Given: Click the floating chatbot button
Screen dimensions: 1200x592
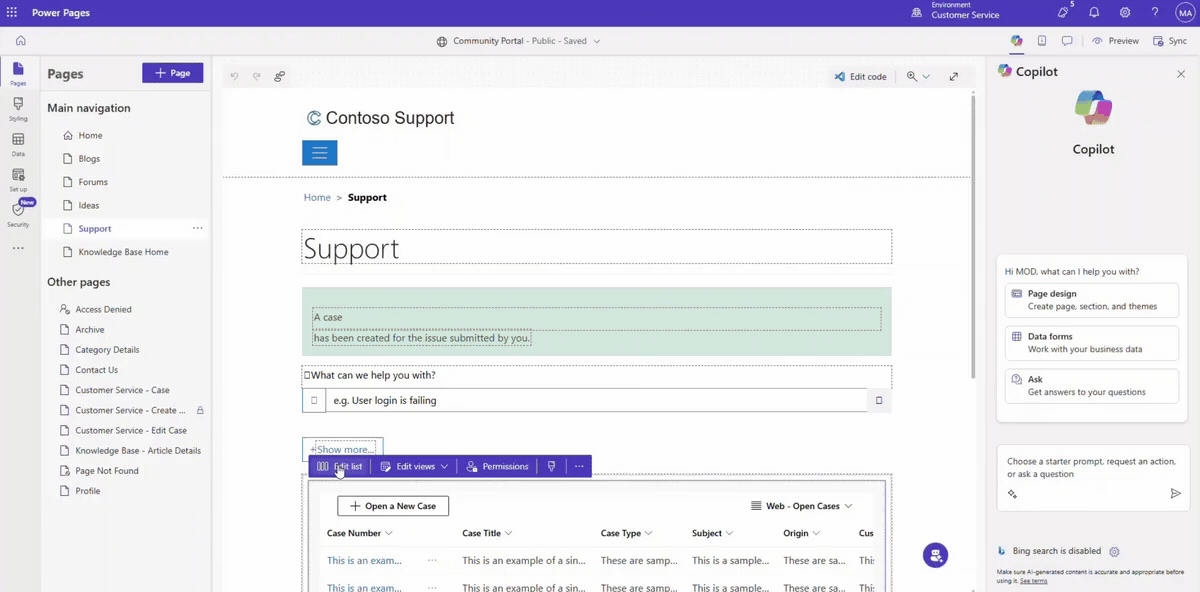Looking at the screenshot, I should click(935, 555).
